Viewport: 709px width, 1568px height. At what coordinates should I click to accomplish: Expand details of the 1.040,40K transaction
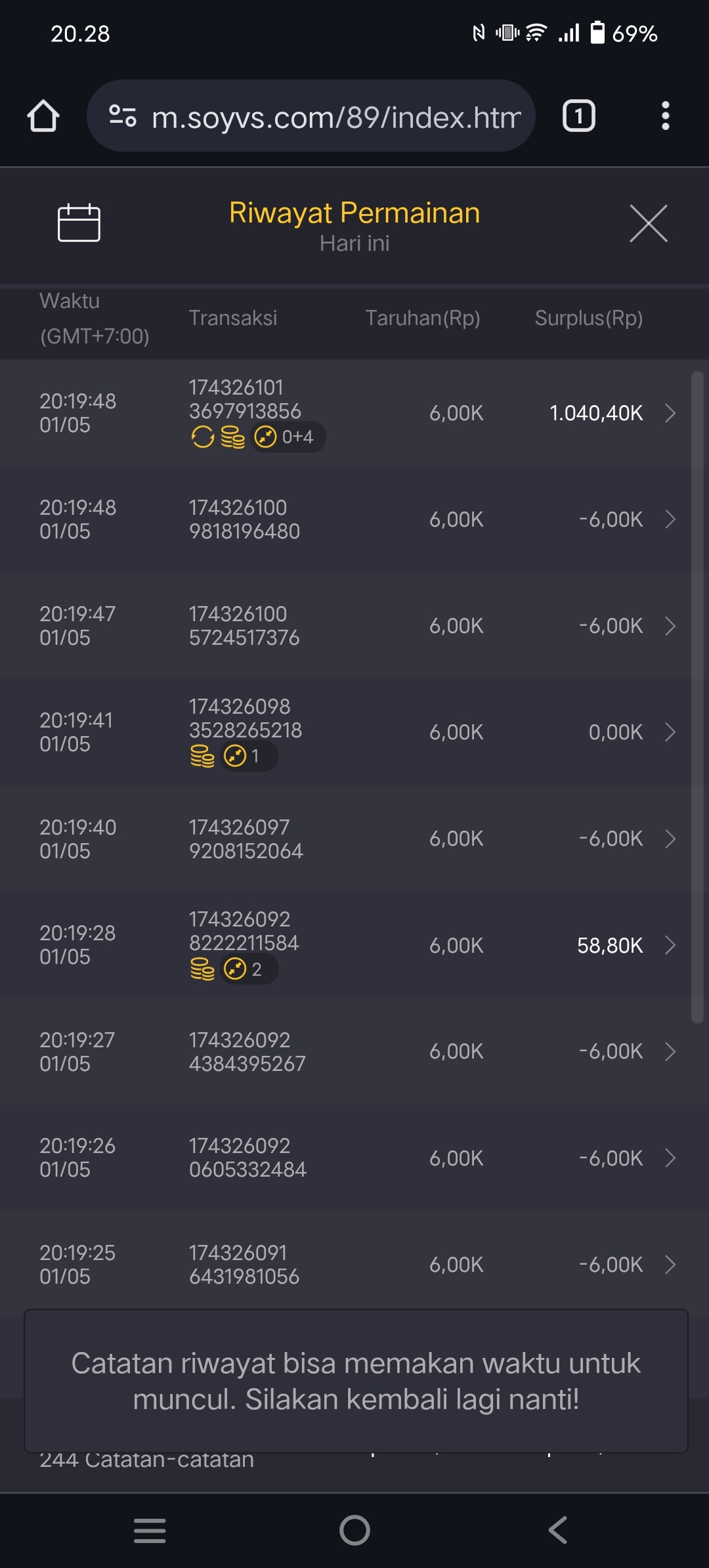point(670,413)
